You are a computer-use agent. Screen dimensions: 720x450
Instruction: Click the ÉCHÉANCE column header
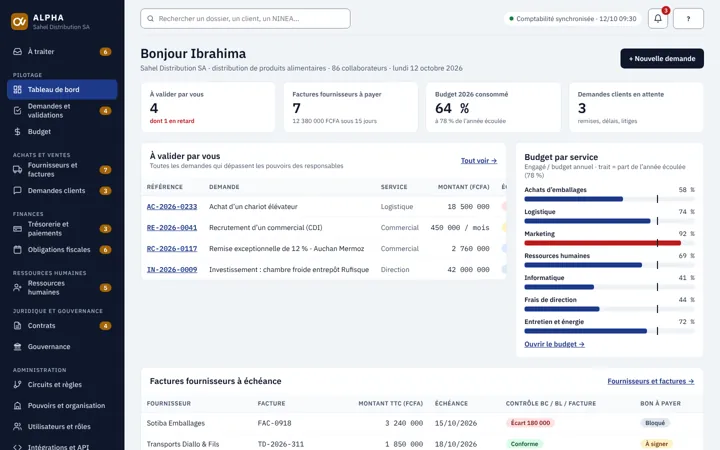451,404
